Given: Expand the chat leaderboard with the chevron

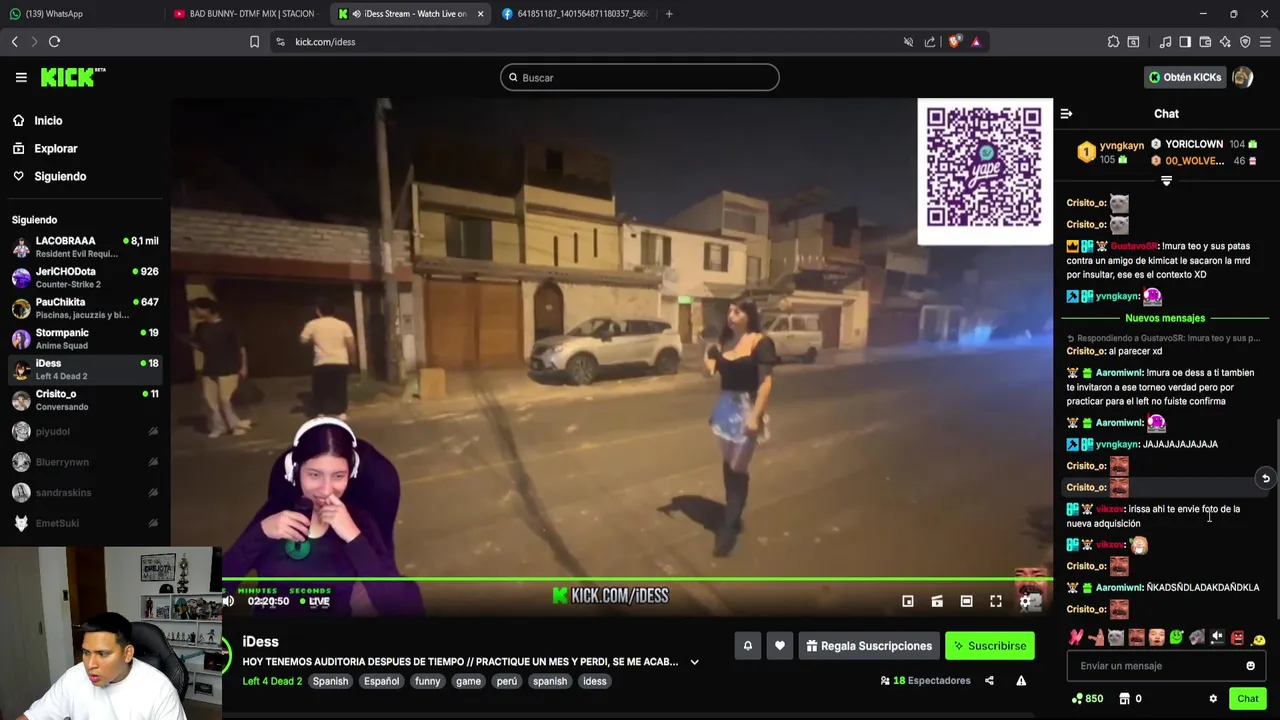Looking at the screenshot, I should [1166, 181].
